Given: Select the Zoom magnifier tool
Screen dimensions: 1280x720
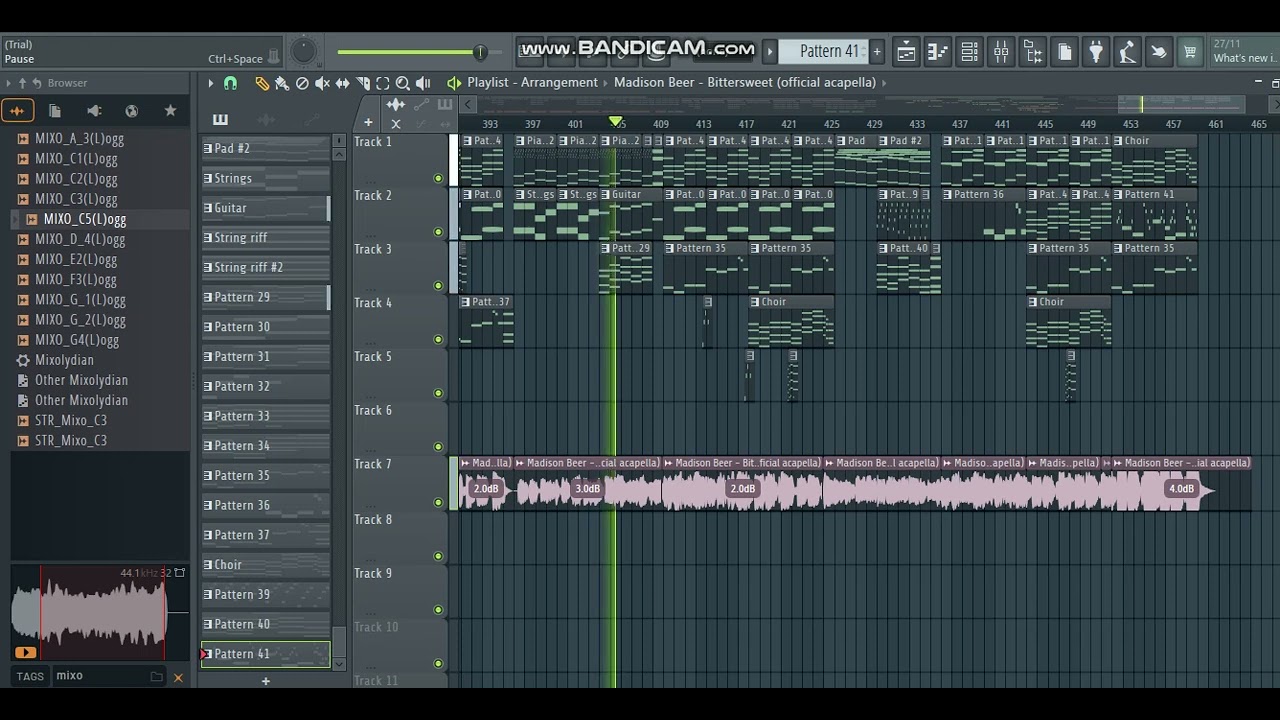Looking at the screenshot, I should coord(403,83).
